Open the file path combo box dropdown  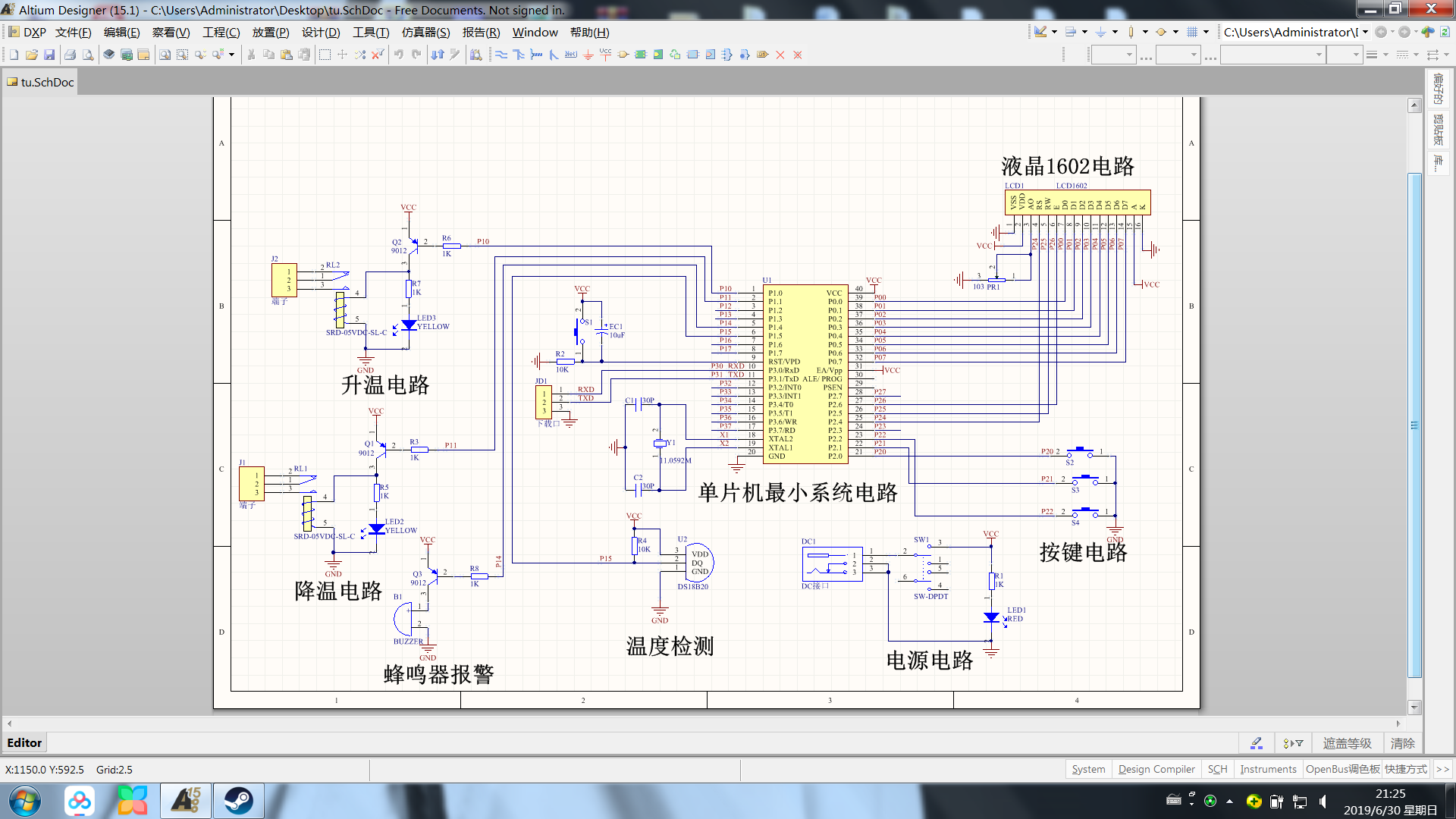pos(1365,32)
